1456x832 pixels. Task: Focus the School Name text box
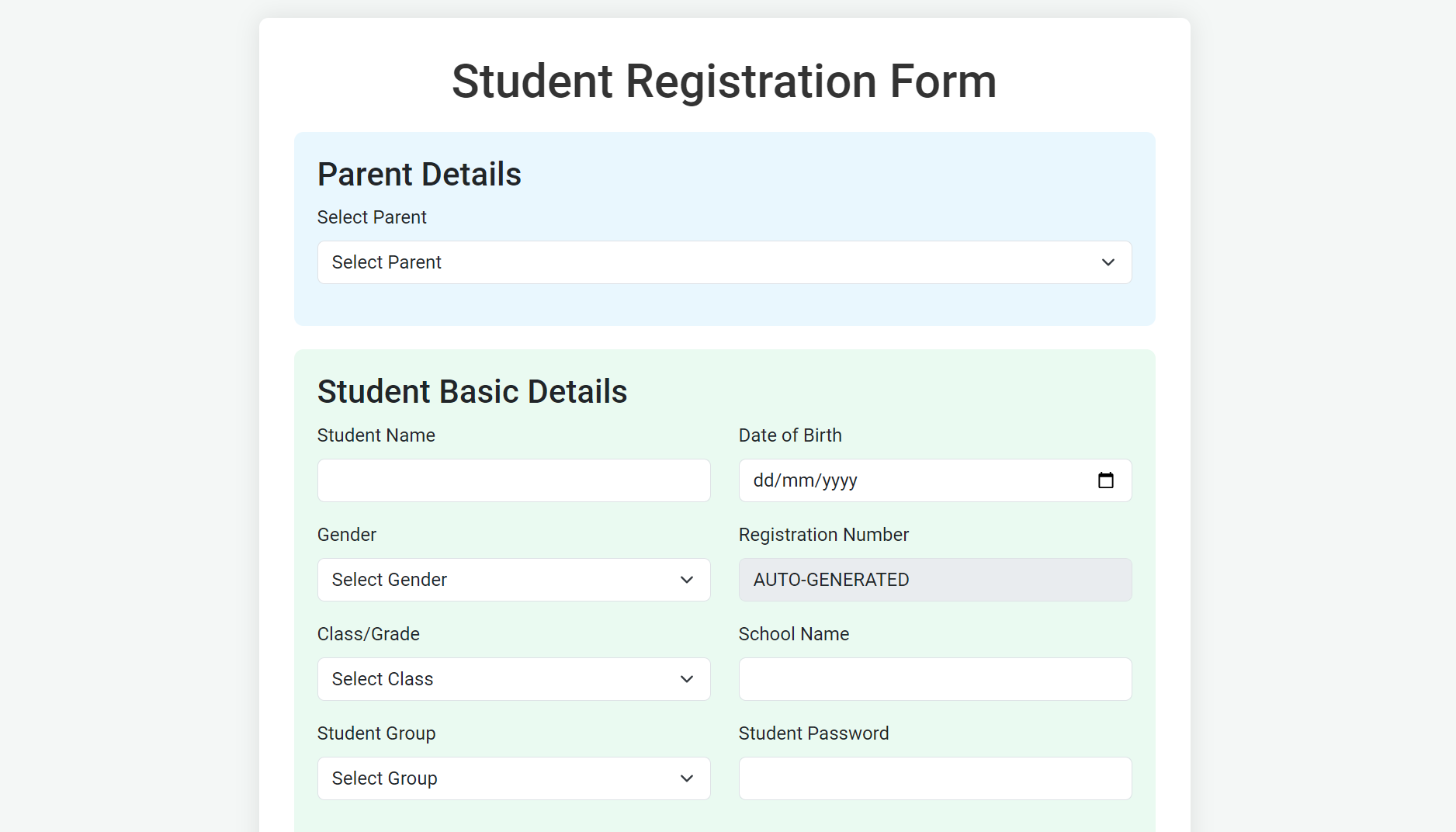[x=935, y=679]
